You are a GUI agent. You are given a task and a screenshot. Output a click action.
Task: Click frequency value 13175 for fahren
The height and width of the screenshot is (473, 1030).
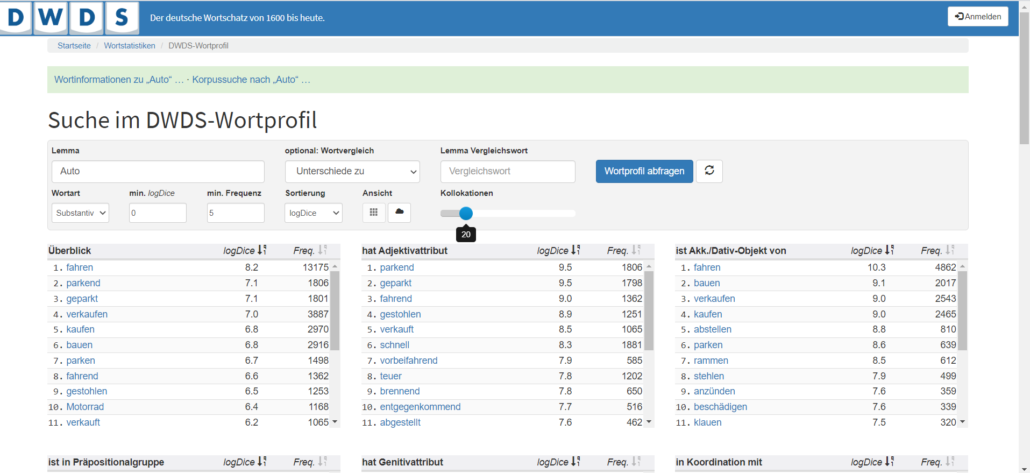coord(315,267)
